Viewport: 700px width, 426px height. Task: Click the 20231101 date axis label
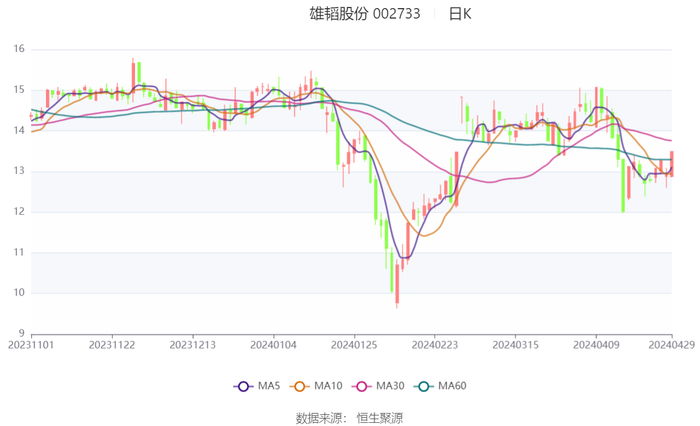click(x=30, y=344)
